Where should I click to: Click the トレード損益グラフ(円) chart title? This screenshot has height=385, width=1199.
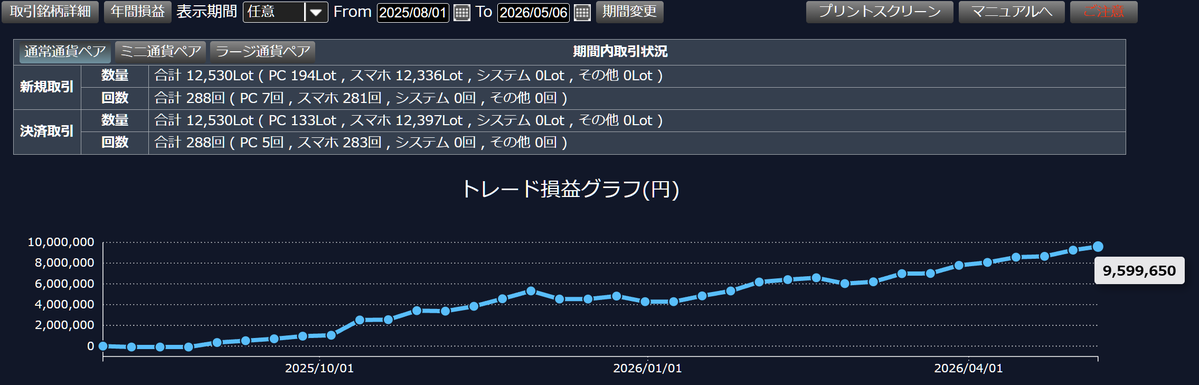570,190
